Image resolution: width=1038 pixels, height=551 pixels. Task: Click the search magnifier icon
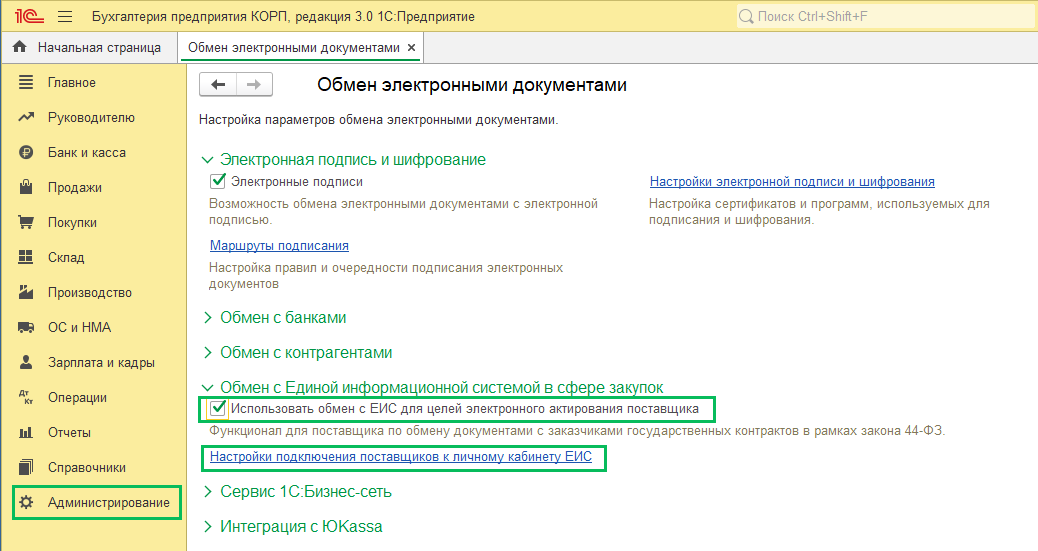coord(746,17)
